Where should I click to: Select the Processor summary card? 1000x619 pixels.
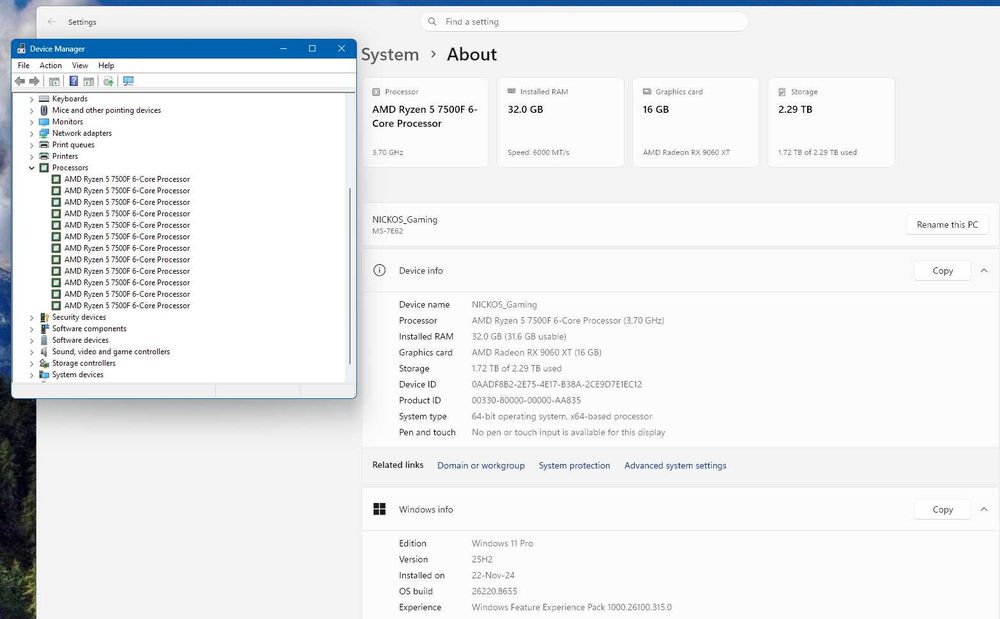pos(425,122)
